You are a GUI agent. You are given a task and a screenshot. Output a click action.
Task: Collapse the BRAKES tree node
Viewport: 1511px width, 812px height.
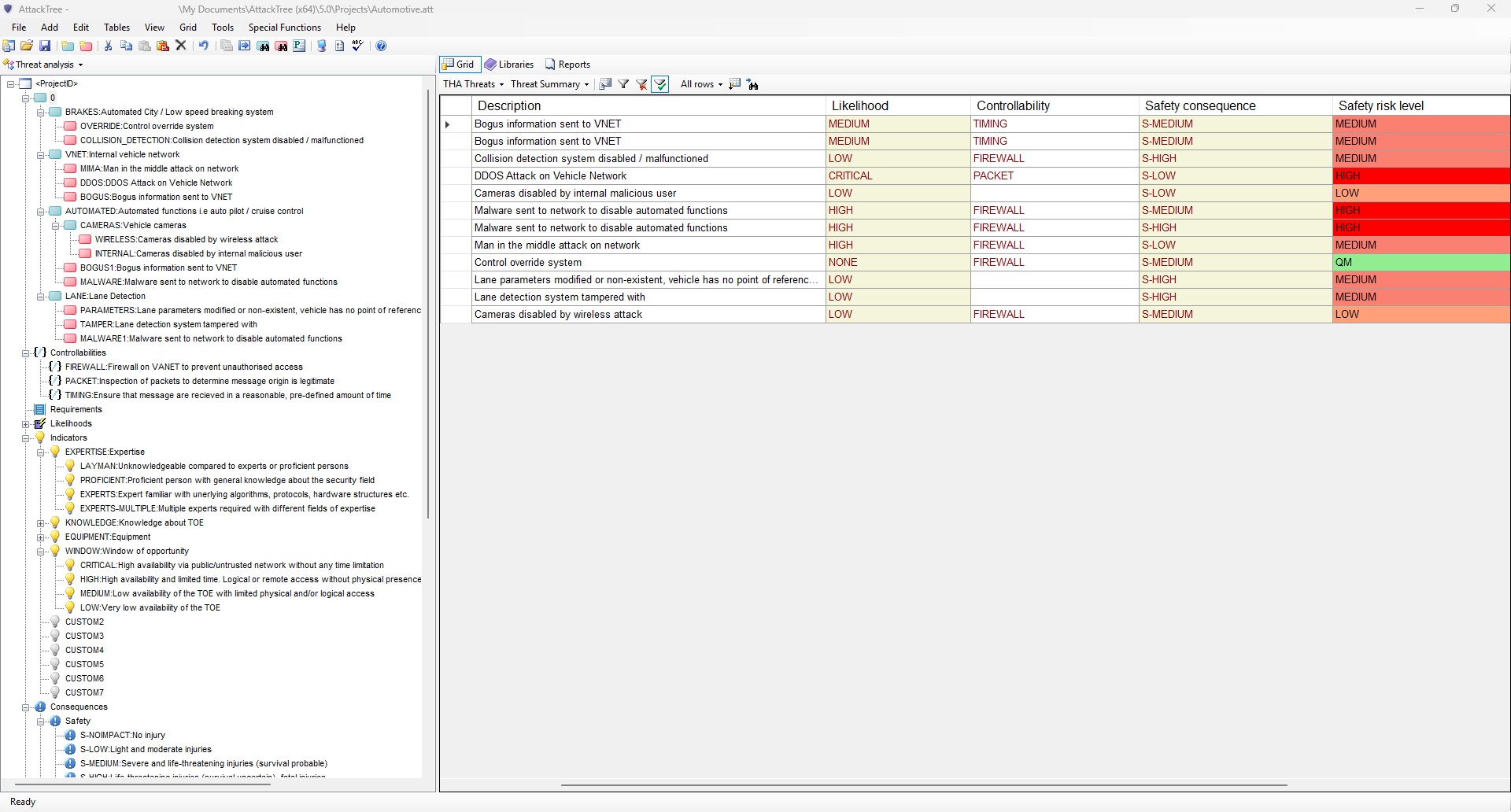[x=41, y=113]
